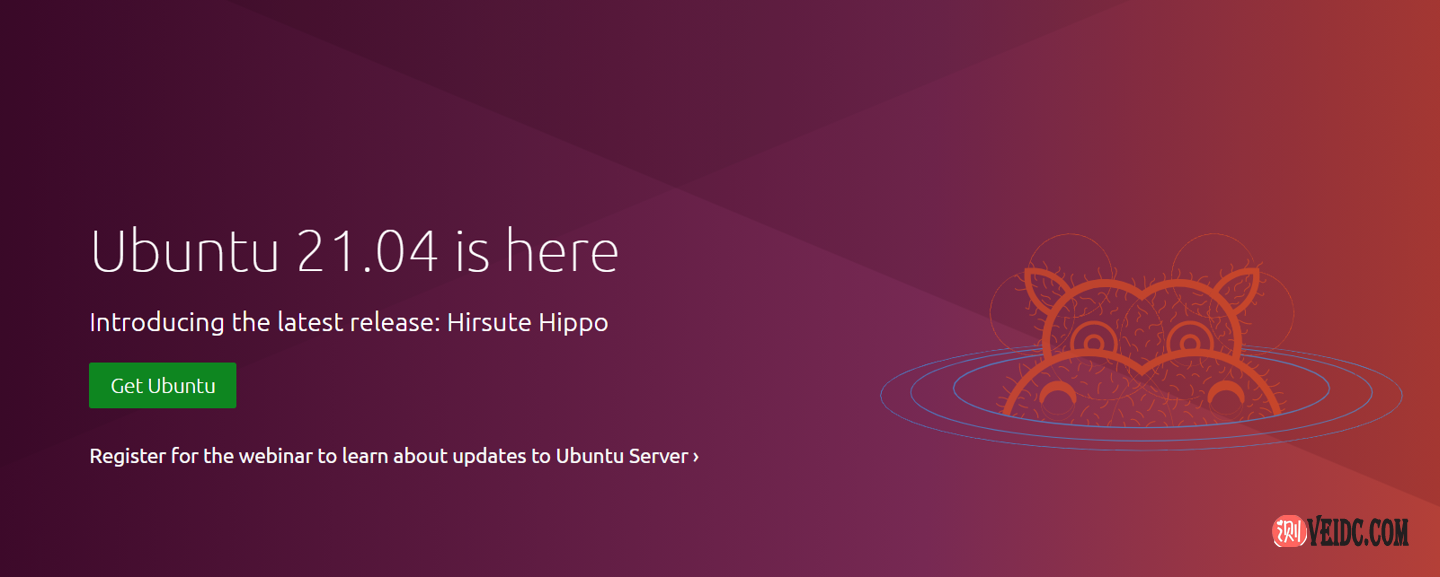Open the Ubuntu Server webinar registration link

point(394,456)
